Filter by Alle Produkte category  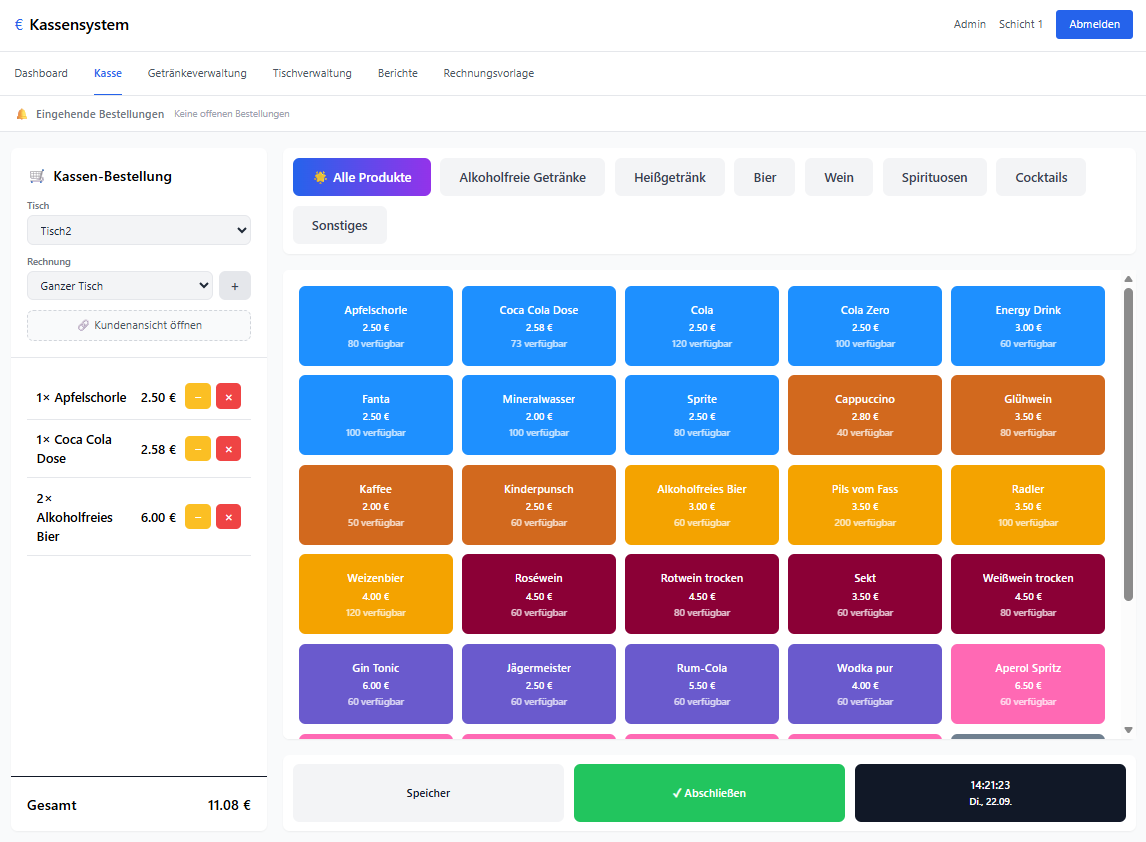[x=362, y=177]
